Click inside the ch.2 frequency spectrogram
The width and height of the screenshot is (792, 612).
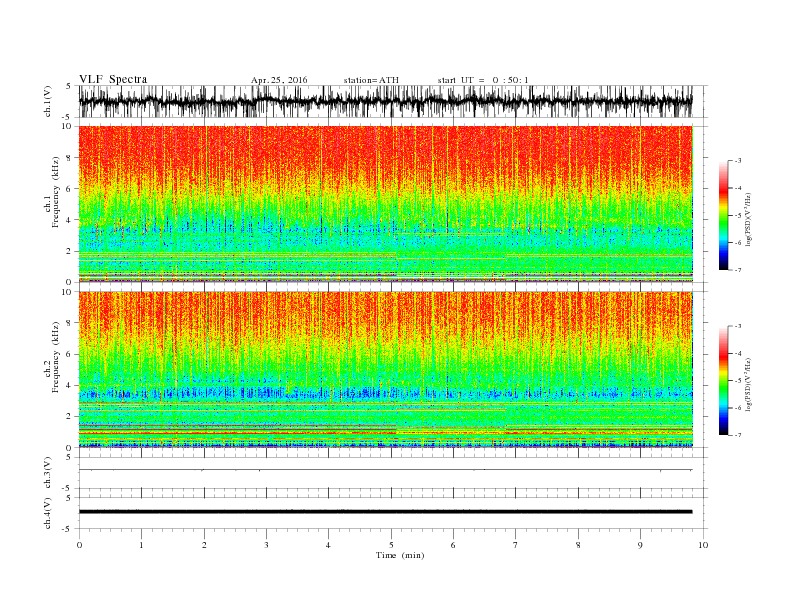click(x=385, y=369)
